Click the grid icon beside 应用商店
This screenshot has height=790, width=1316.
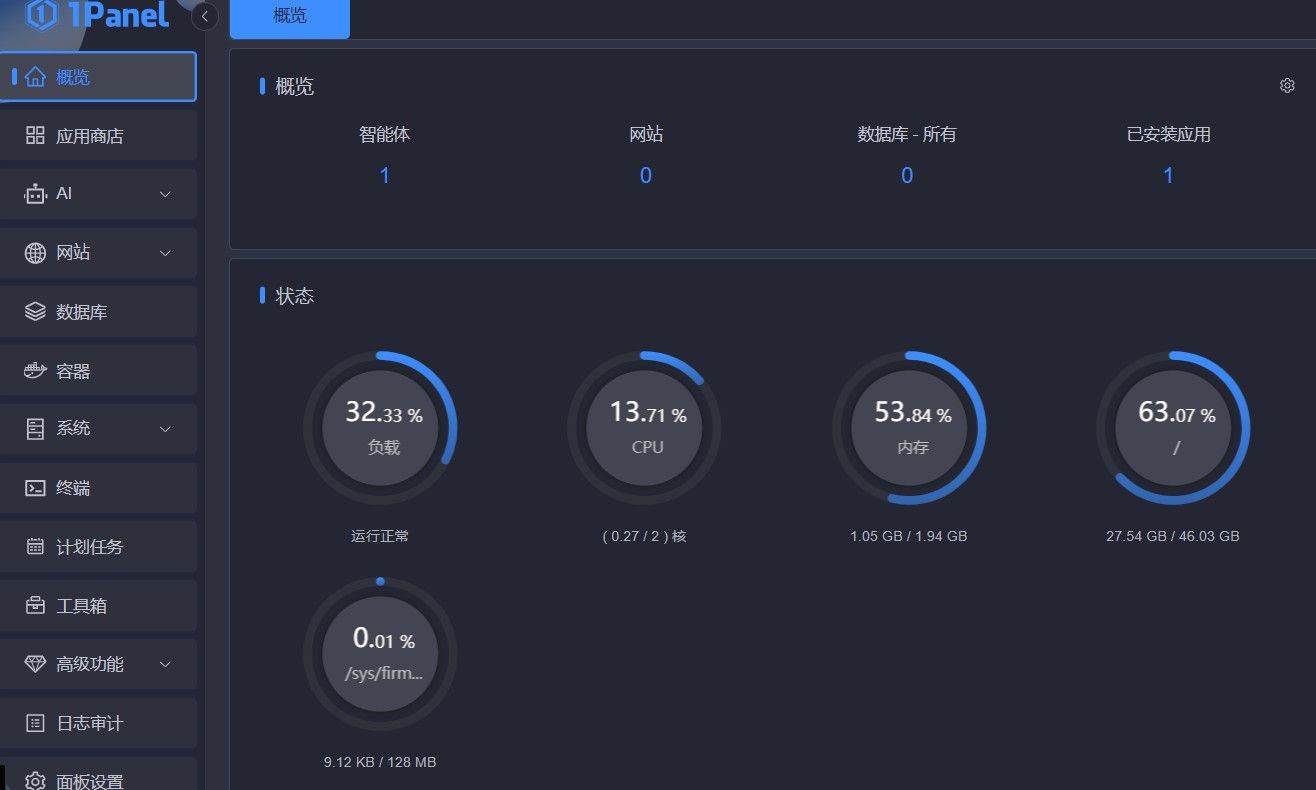[x=35, y=135]
